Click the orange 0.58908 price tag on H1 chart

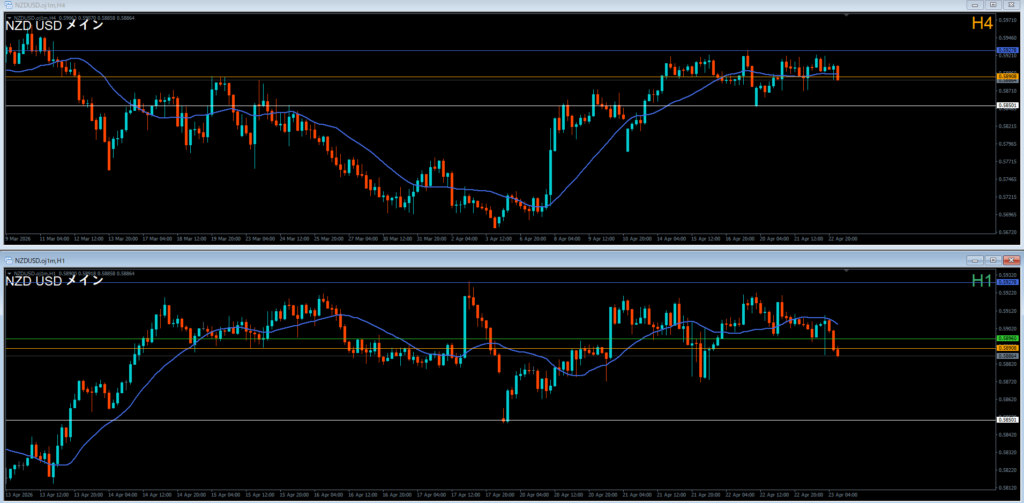pyautogui.click(x=1007, y=347)
